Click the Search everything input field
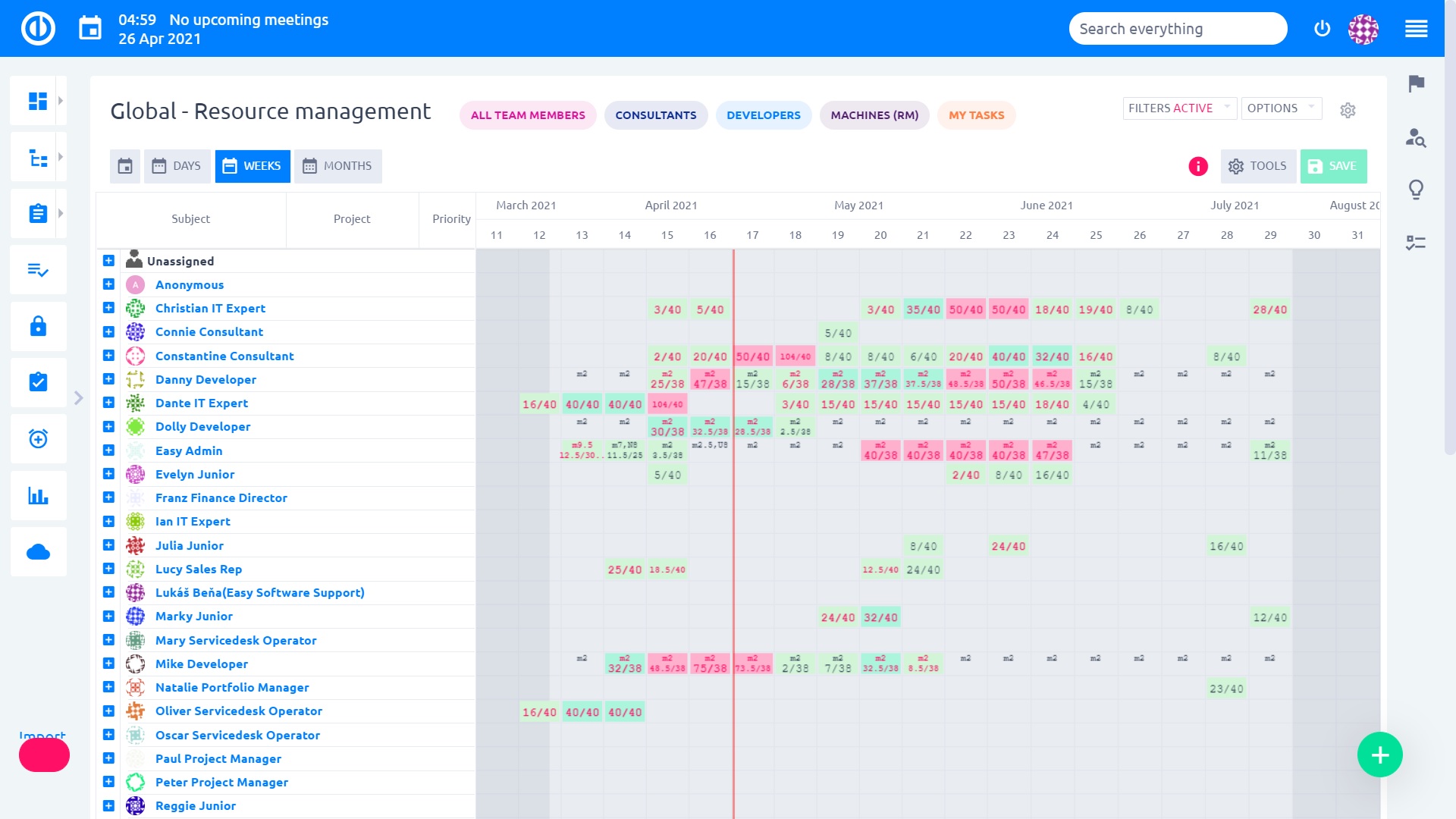Screen dimensions: 1456x819 tap(1178, 29)
